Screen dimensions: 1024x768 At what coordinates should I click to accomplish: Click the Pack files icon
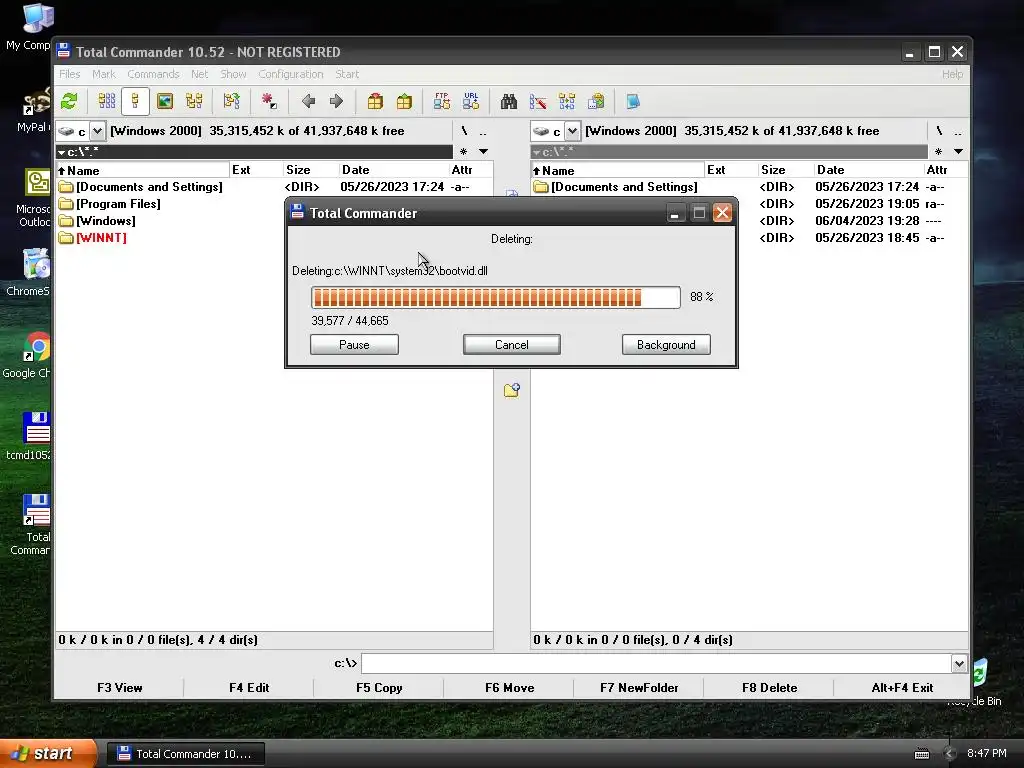coord(375,101)
